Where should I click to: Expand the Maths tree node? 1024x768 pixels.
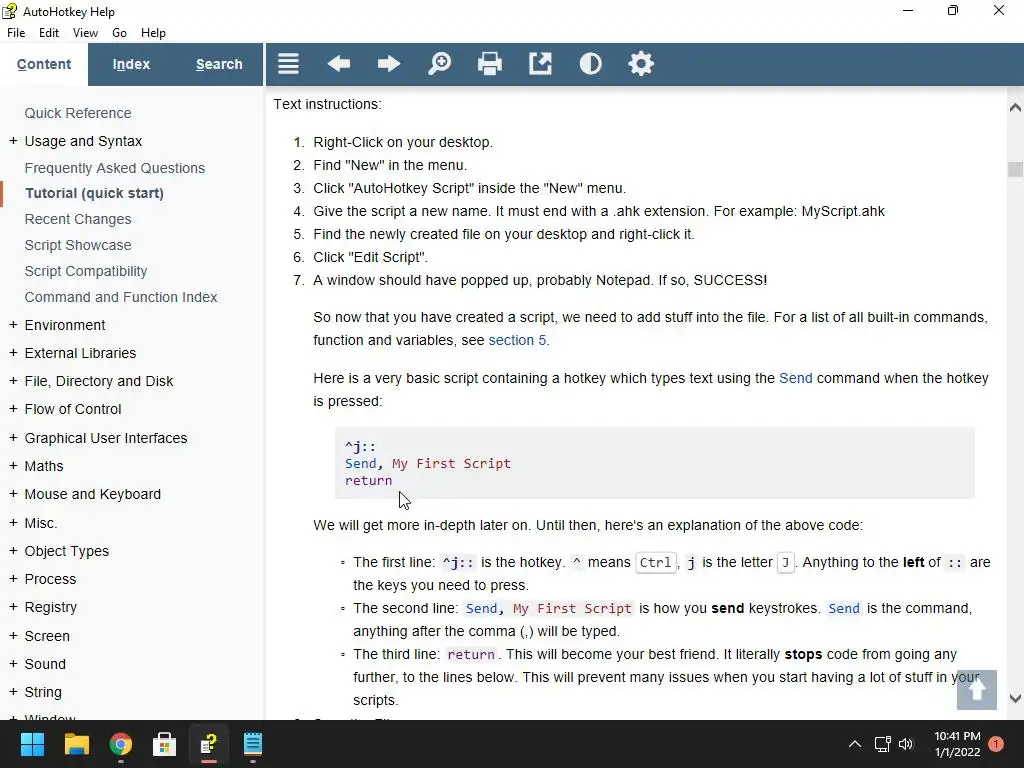[13, 466]
